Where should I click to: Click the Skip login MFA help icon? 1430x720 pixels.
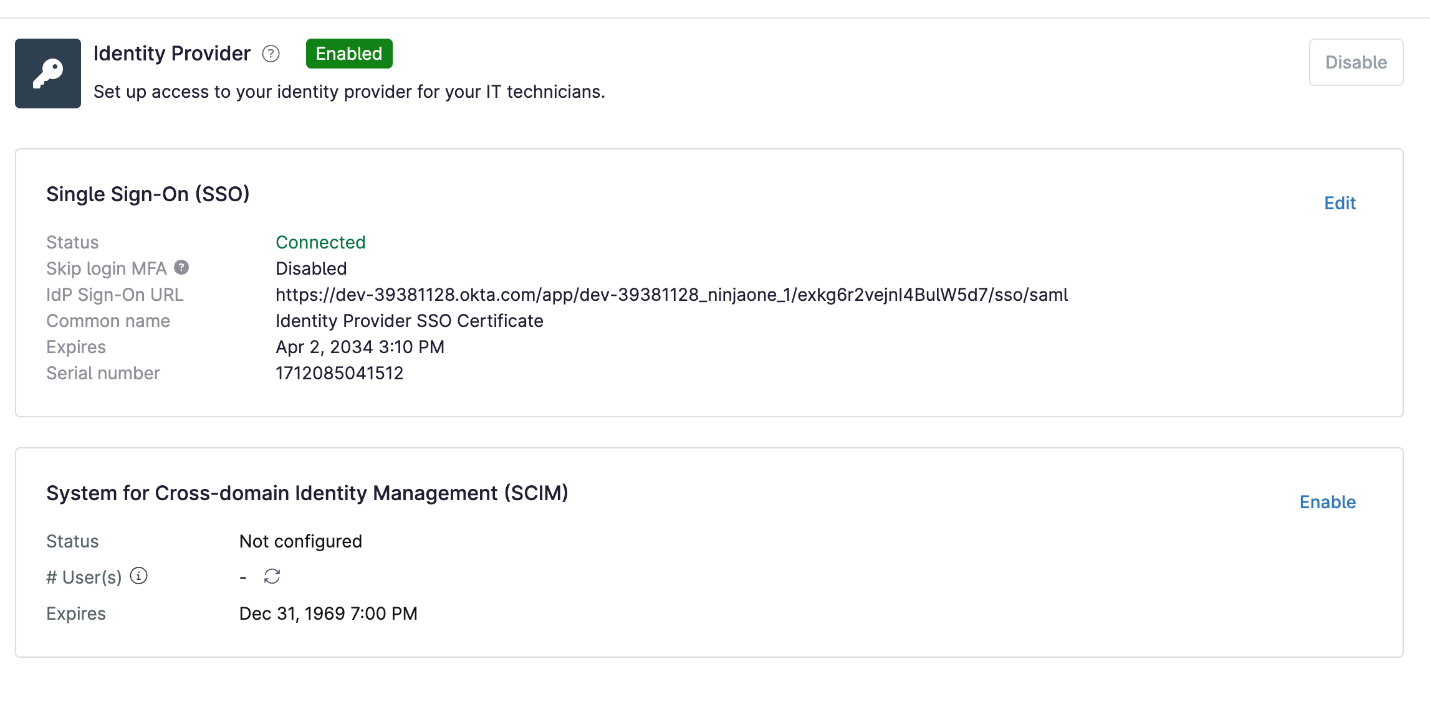[x=181, y=268]
